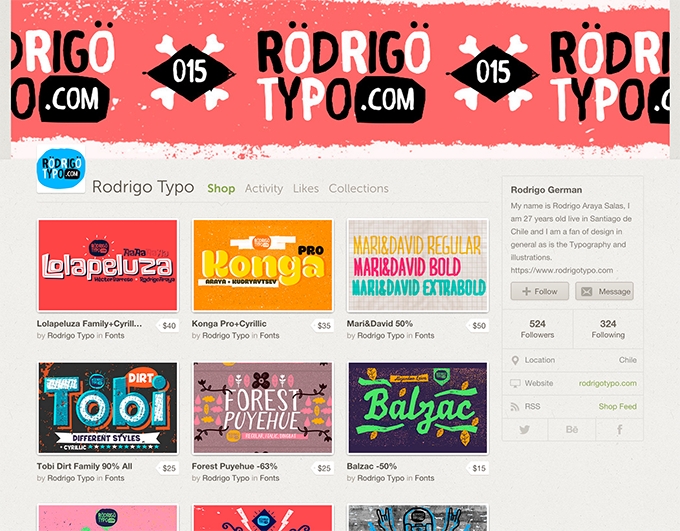The image size is (680, 531).
Task: Open the Mari&David font thumbnail
Action: click(418, 265)
